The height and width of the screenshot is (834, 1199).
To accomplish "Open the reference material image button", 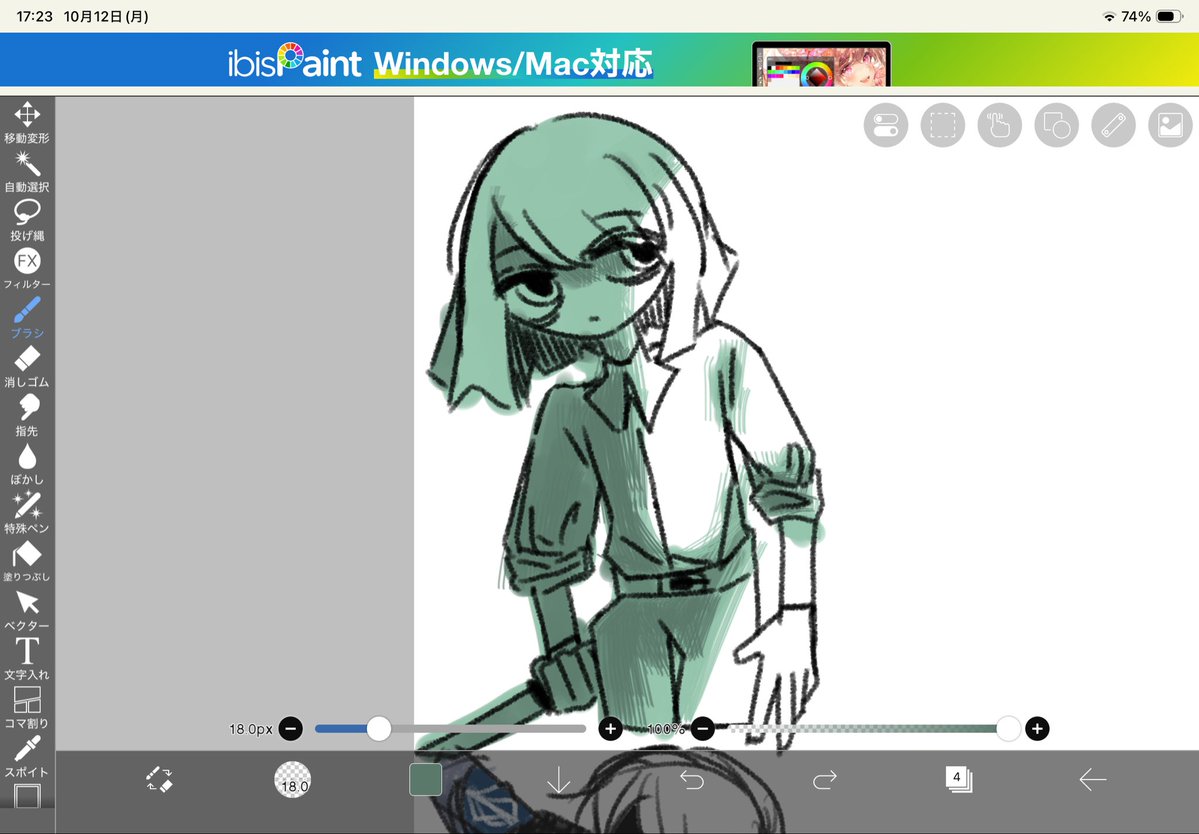I will pyautogui.click(x=1170, y=125).
